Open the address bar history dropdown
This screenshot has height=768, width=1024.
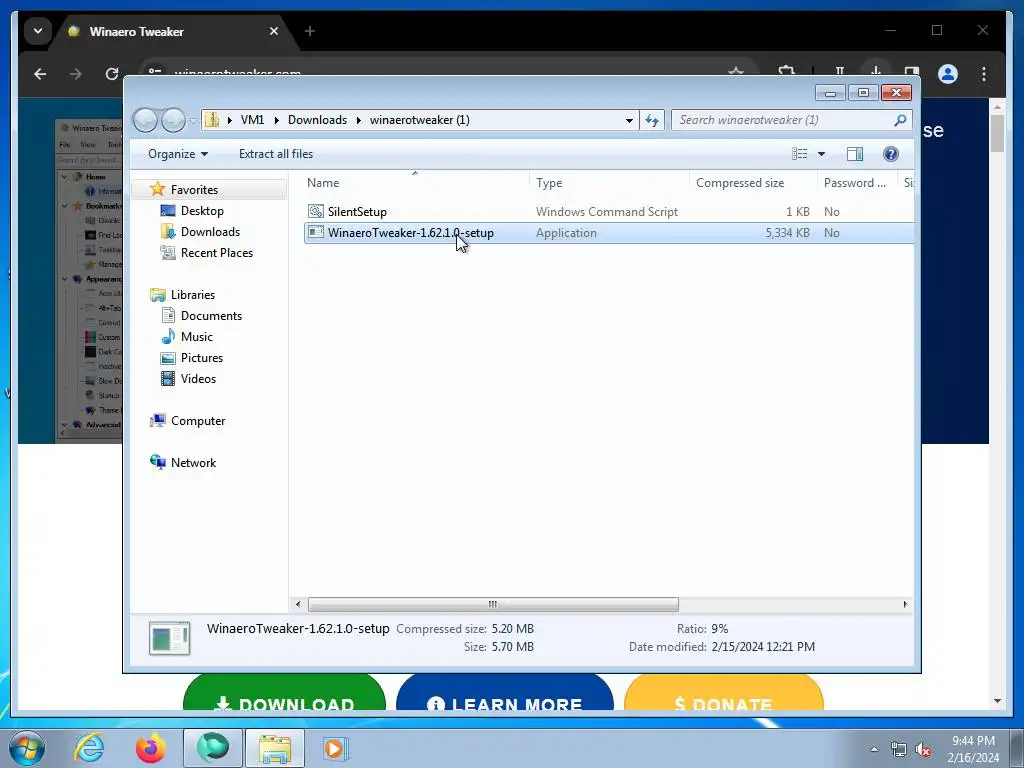pos(629,120)
